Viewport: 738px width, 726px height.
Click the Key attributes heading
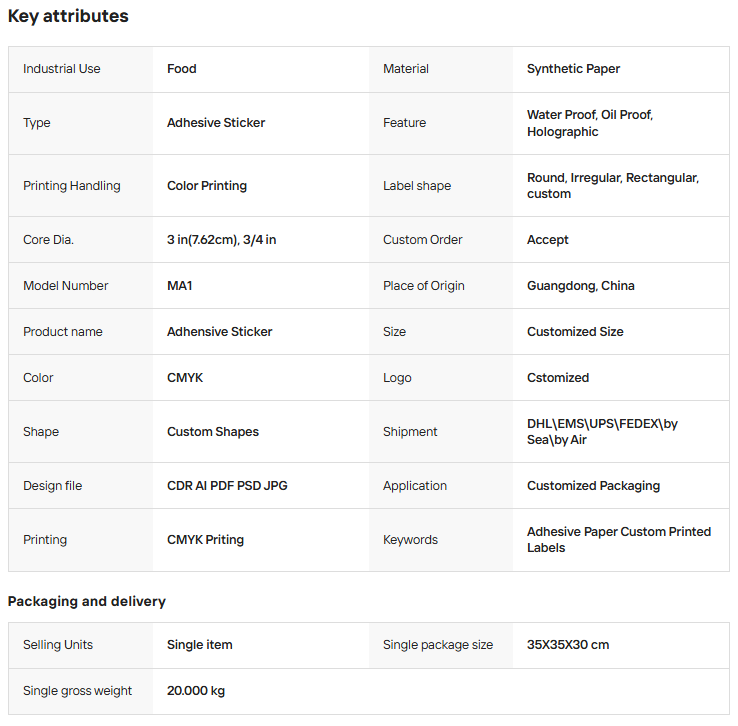tap(68, 16)
